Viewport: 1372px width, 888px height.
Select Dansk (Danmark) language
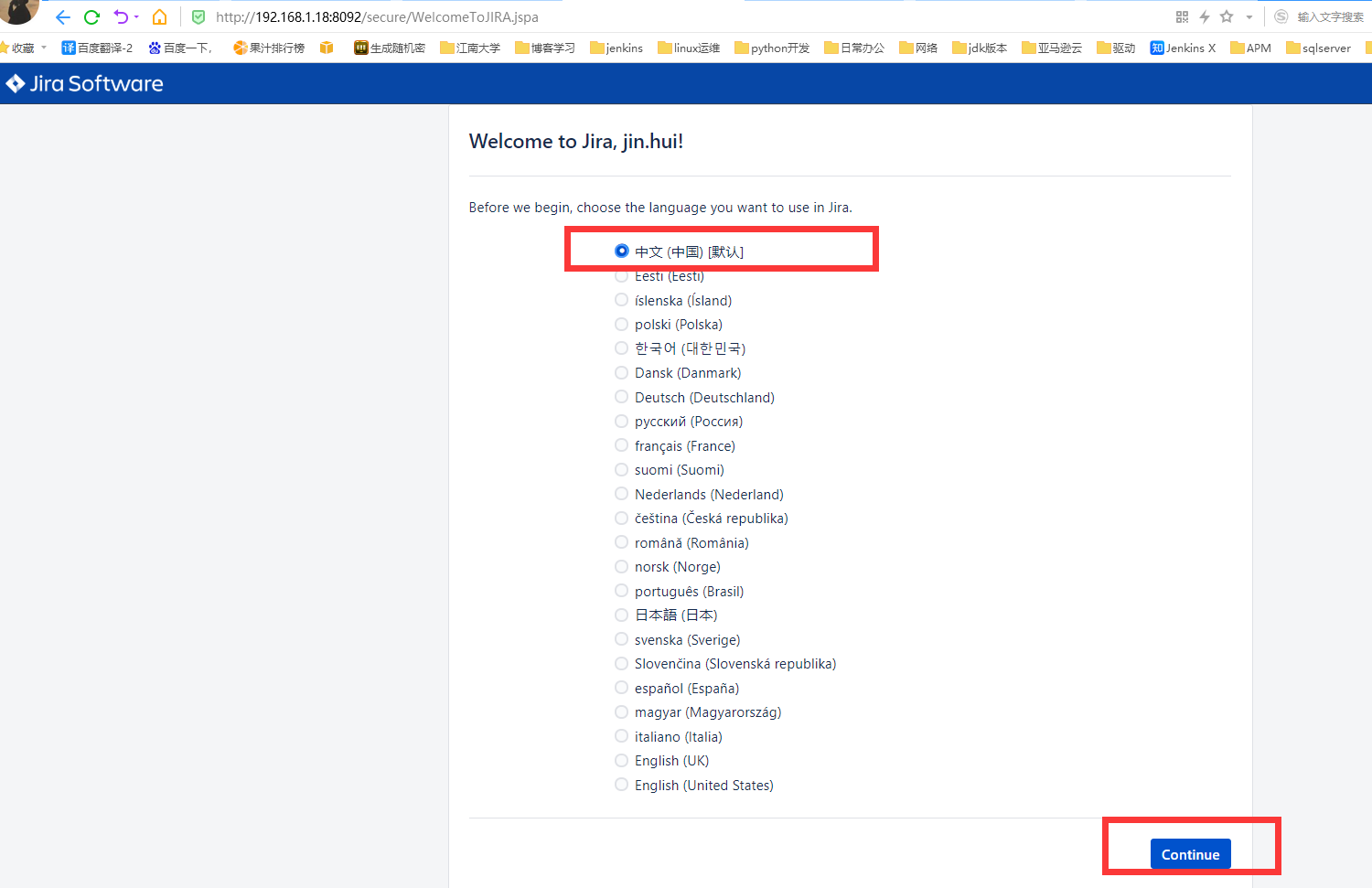622,372
